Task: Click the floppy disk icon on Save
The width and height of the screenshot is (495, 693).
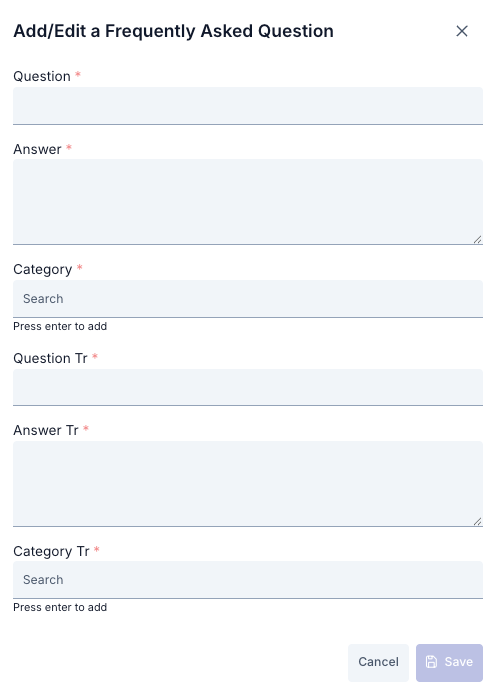Action: 431,662
